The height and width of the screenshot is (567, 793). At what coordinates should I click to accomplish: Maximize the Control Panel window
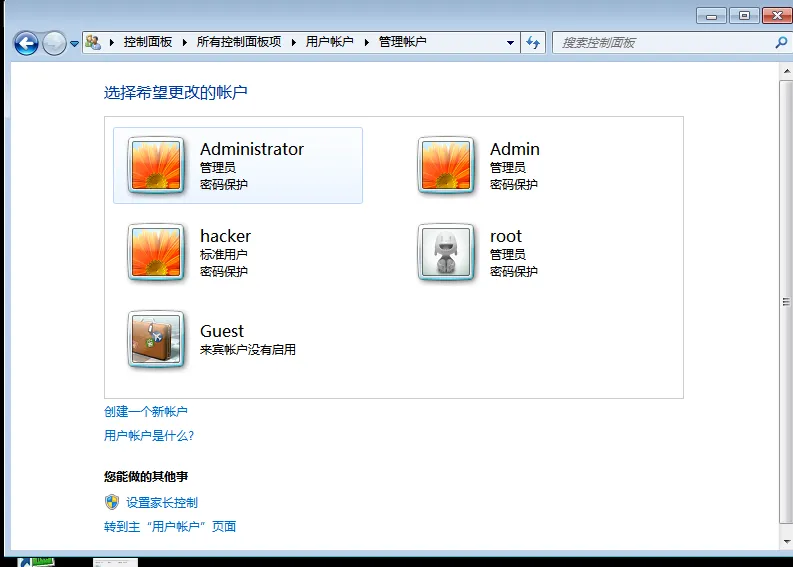(x=744, y=16)
